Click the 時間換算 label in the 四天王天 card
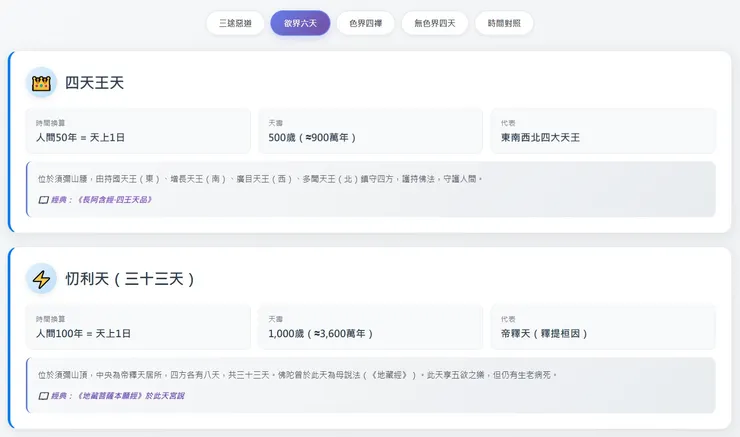The height and width of the screenshot is (437, 740). click(x=50, y=123)
